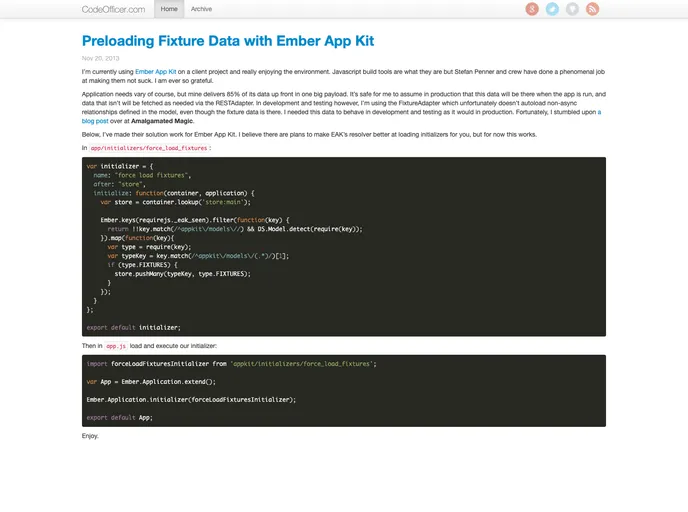This screenshot has width=688, height=512.
Task: Open the orange RSS feed icon
Action: coord(592,9)
